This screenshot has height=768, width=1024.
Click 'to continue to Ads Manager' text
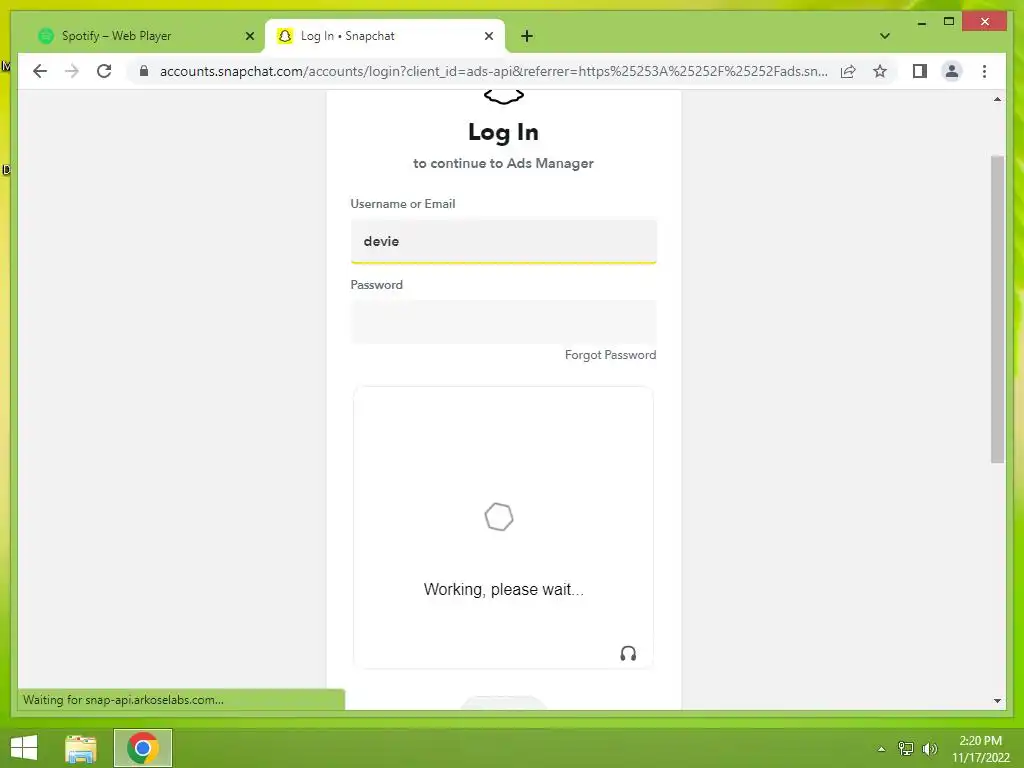point(503,163)
